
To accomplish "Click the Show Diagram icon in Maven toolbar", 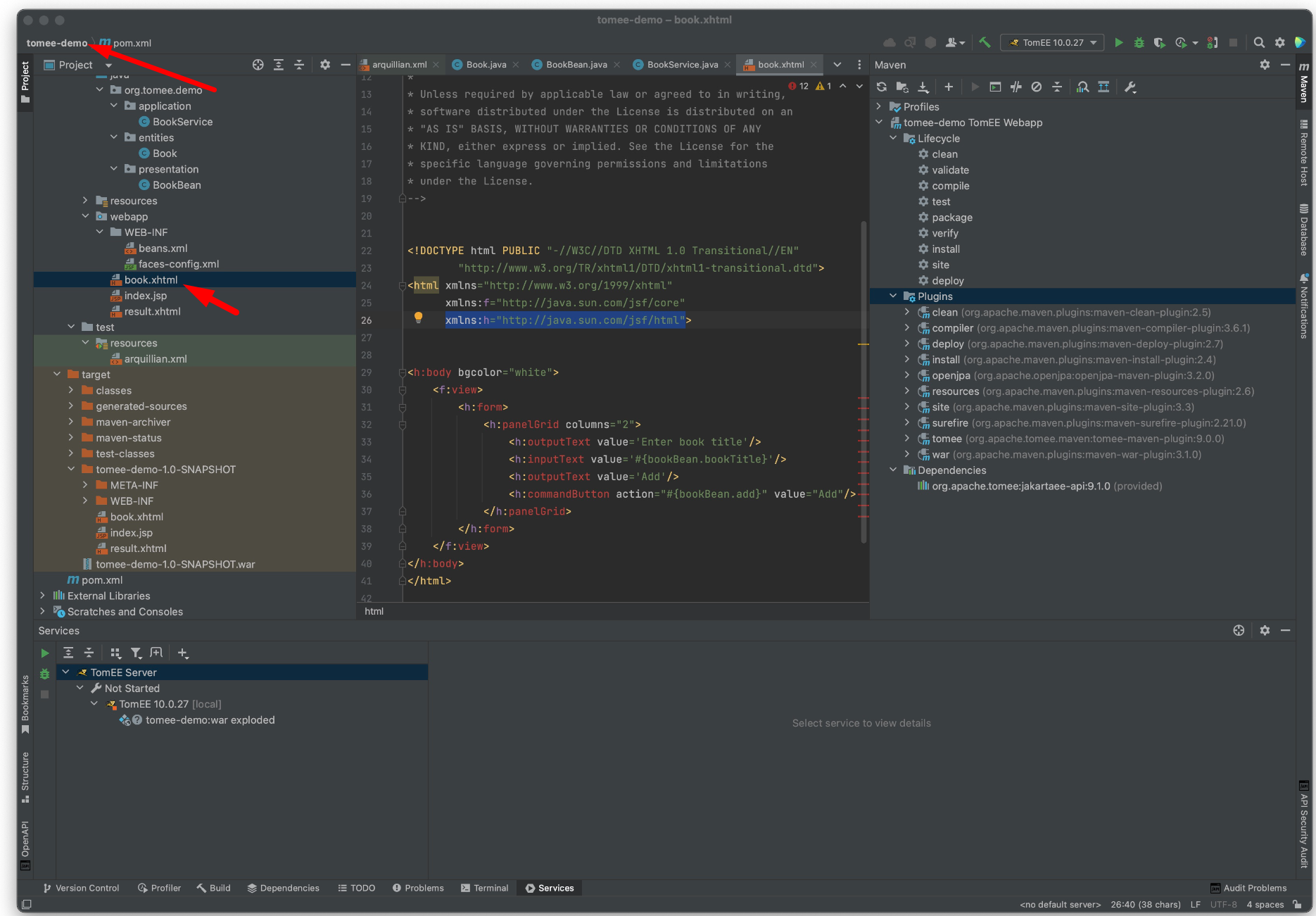I will point(1103,87).
